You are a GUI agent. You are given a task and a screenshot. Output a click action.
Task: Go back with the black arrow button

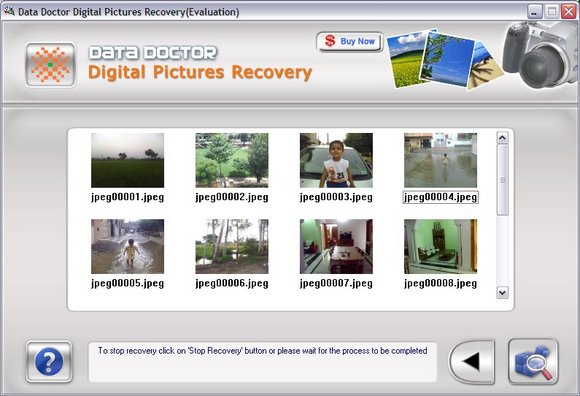click(472, 362)
